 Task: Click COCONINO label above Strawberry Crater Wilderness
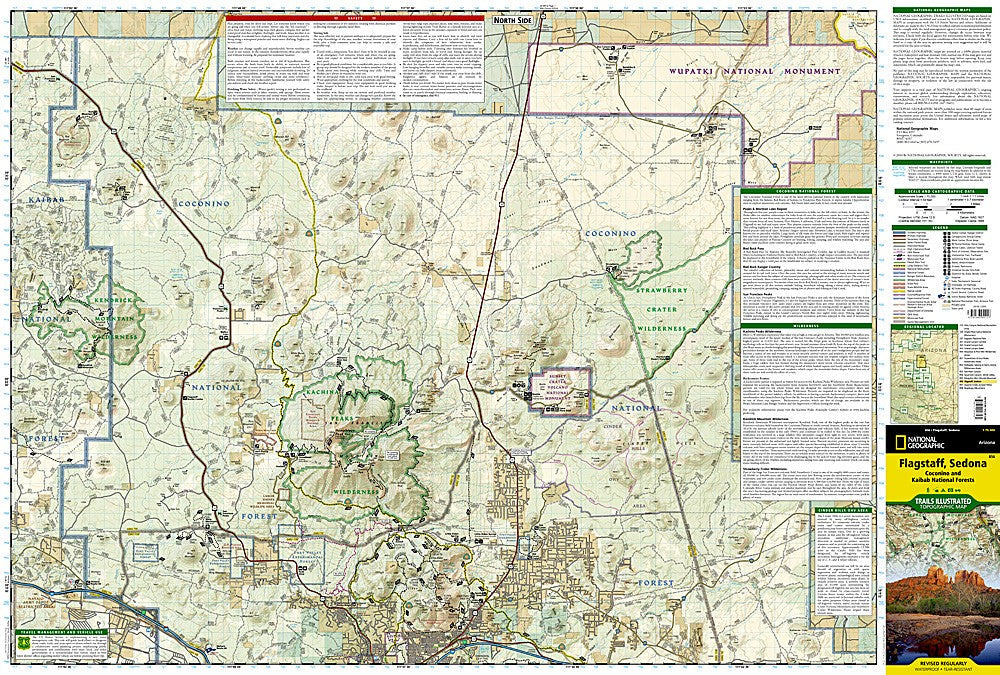coord(611,234)
